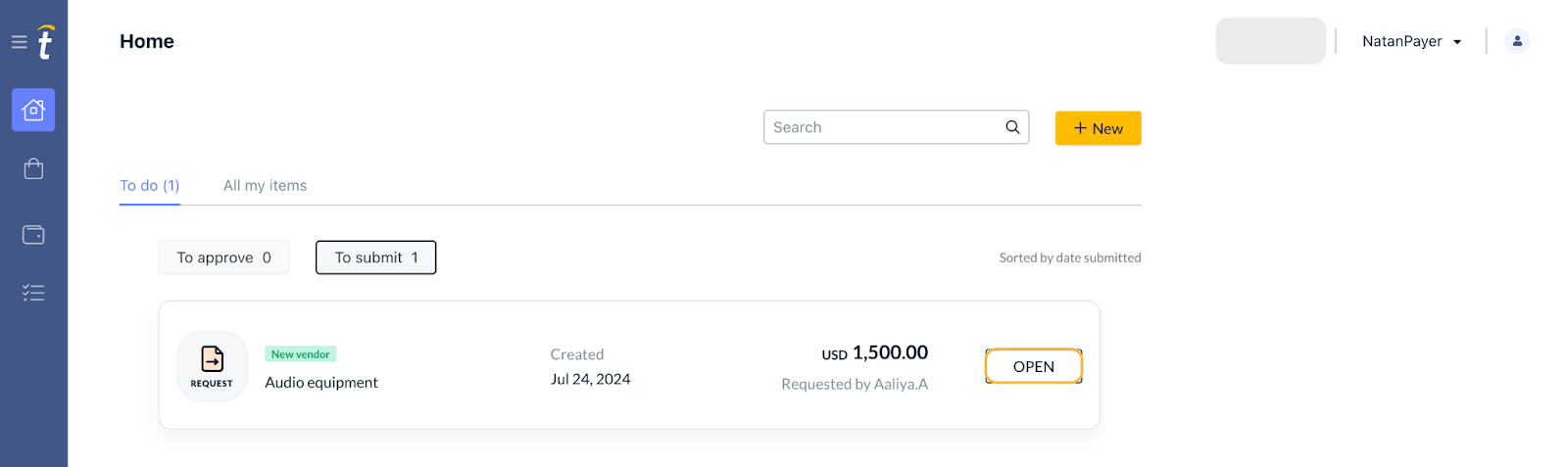Click the Tipalti logo

point(45,42)
